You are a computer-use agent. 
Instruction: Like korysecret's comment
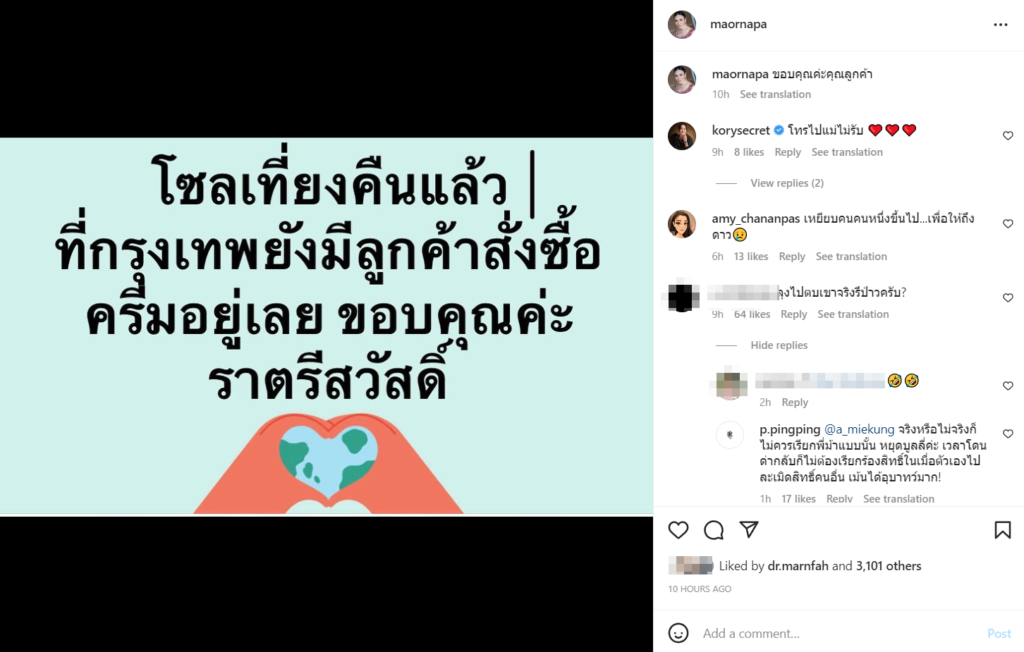(x=1008, y=136)
